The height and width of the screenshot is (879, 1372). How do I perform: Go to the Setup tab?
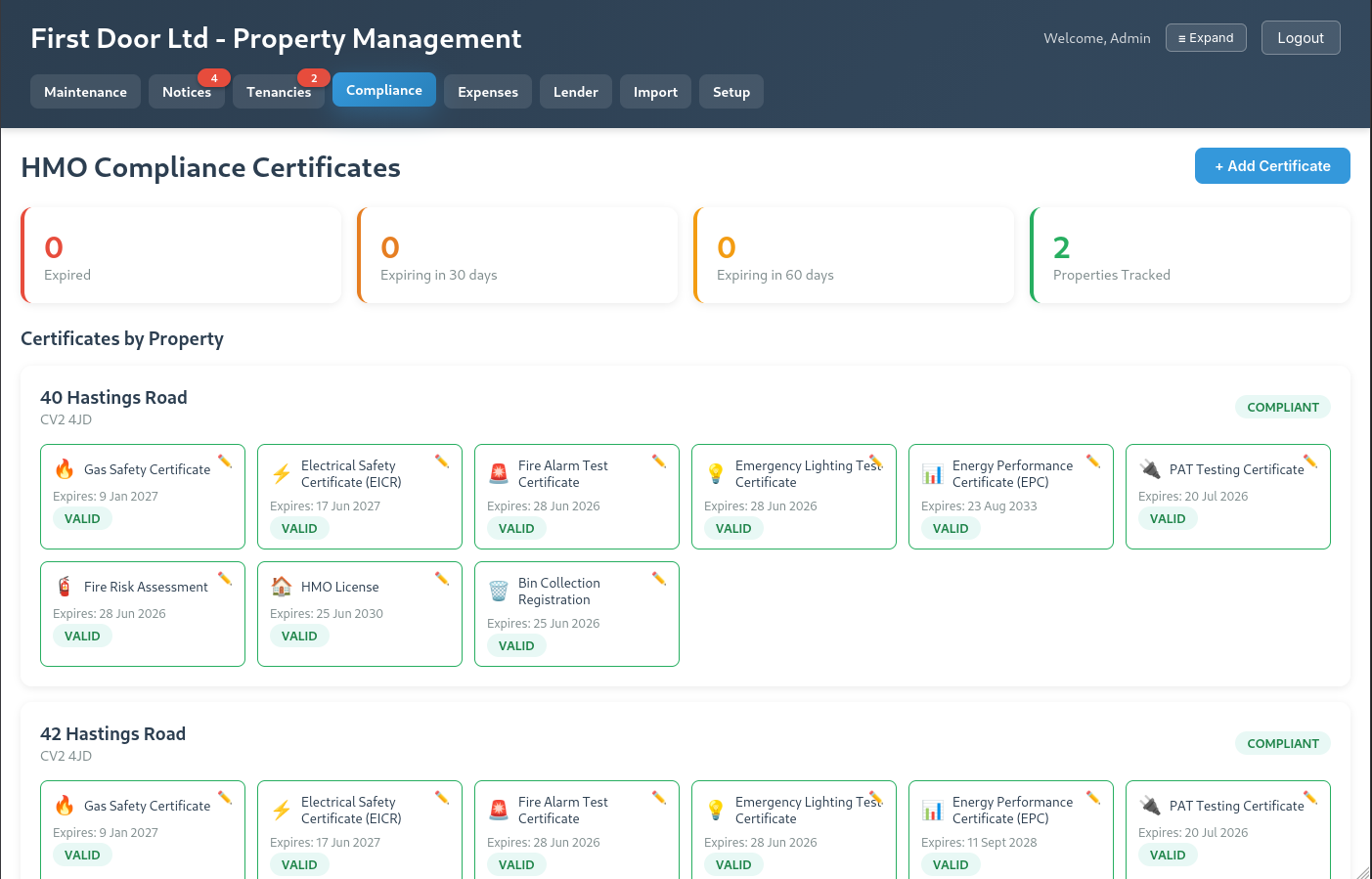click(730, 91)
